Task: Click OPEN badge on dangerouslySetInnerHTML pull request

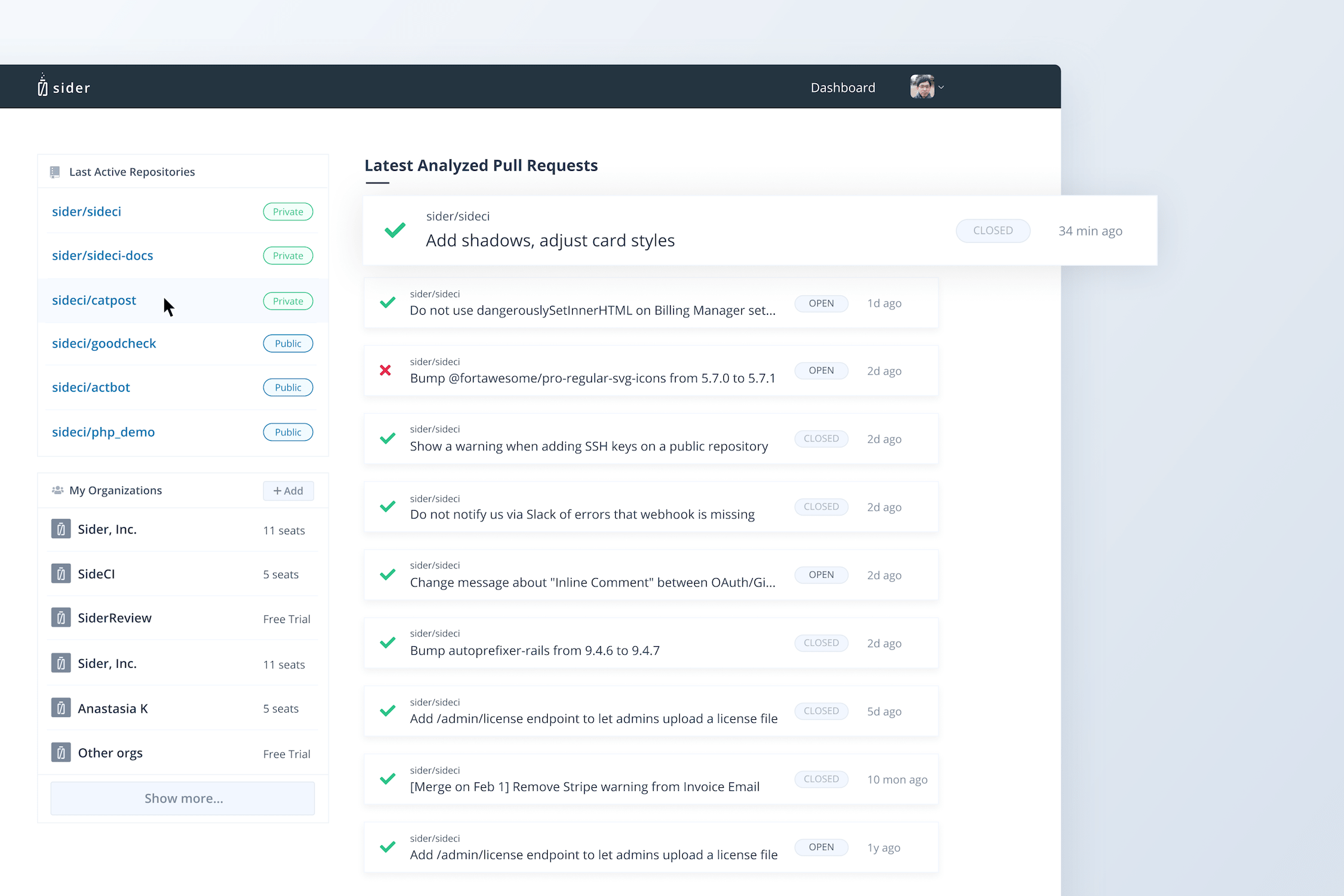Action: point(821,303)
